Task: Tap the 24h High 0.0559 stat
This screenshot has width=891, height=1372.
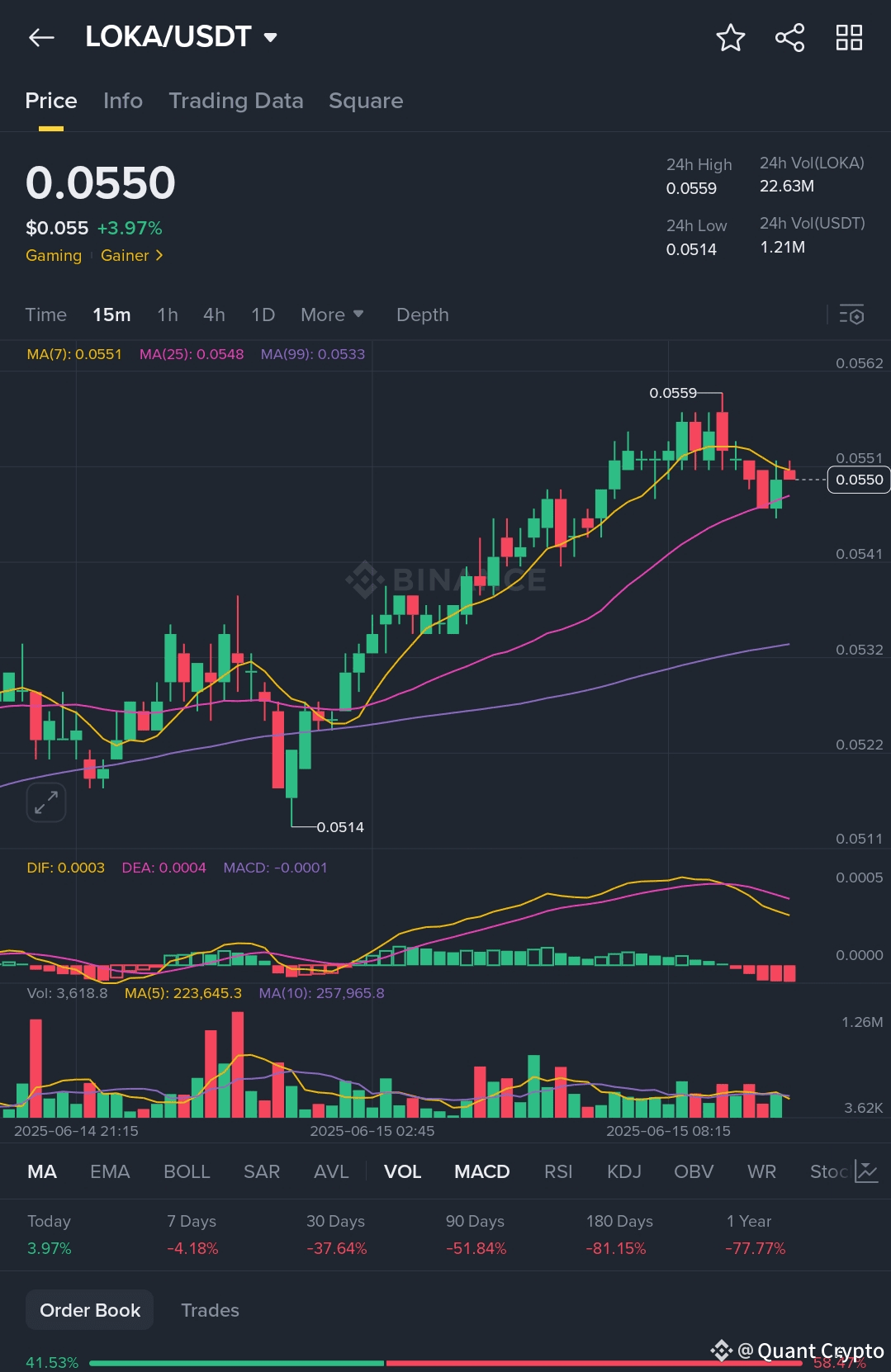Action: point(699,177)
